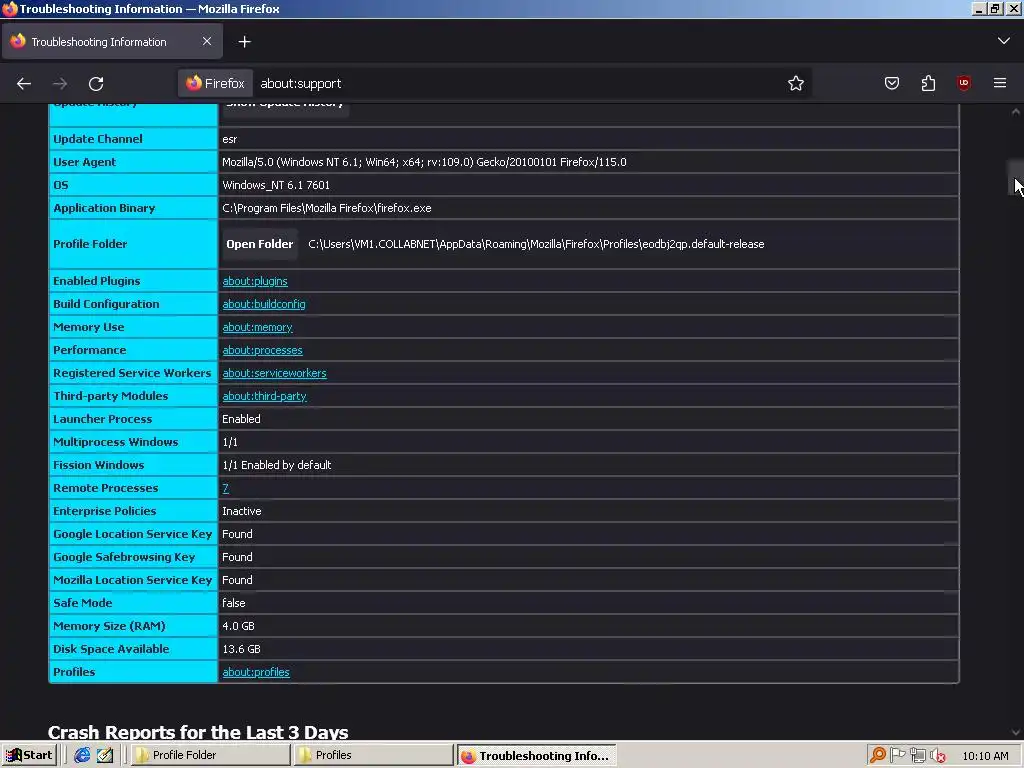This screenshot has height=768, width=1024.
Task: Click the Application Binary path value
Action: click(327, 208)
